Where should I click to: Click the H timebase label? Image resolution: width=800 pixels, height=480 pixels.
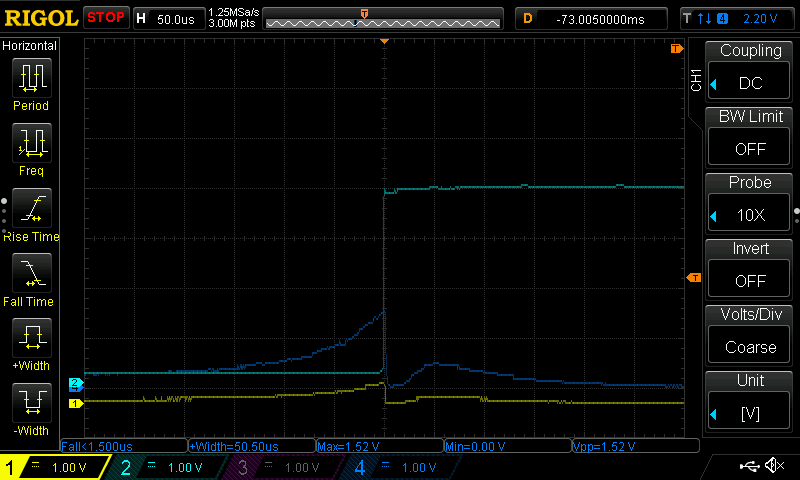click(x=141, y=19)
